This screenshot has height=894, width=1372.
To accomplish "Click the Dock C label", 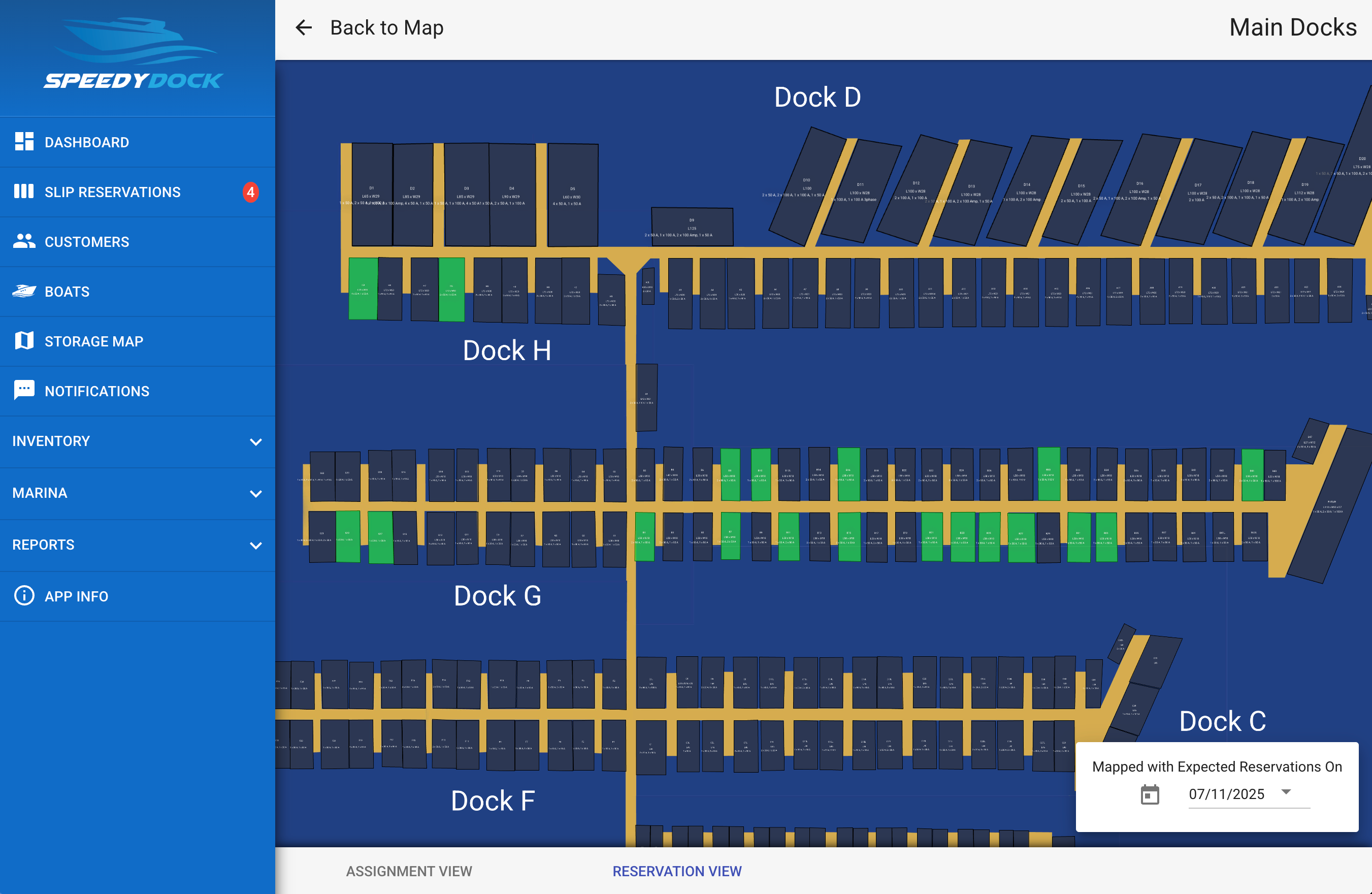I will click(x=1222, y=721).
